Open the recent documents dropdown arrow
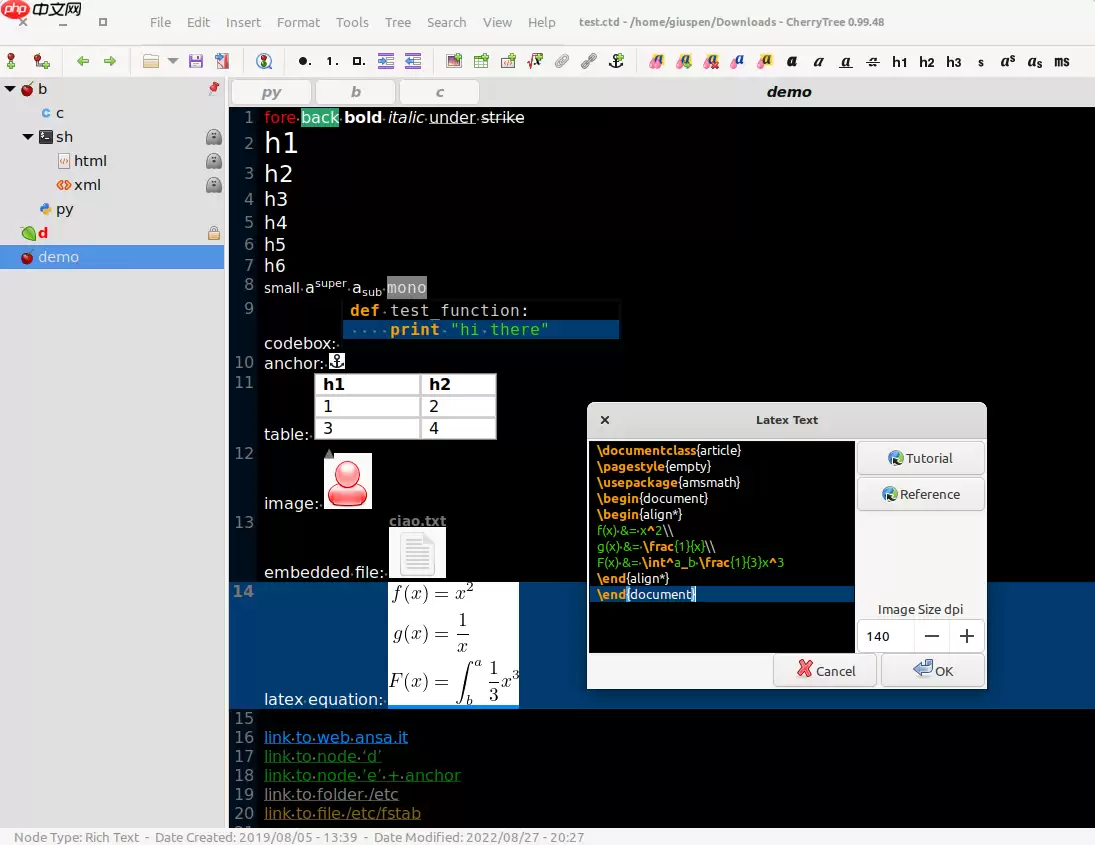Image resolution: width=1095 pixels, height=845 pixels. [172, 60]
